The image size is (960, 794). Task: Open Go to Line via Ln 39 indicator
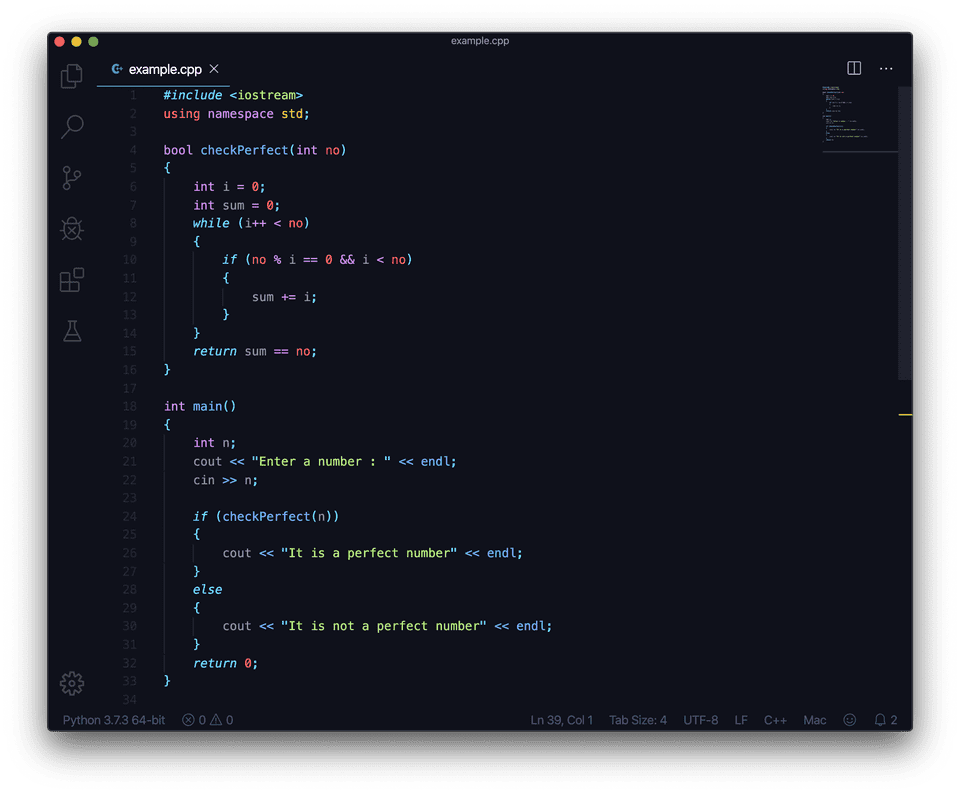coord(561,720)
